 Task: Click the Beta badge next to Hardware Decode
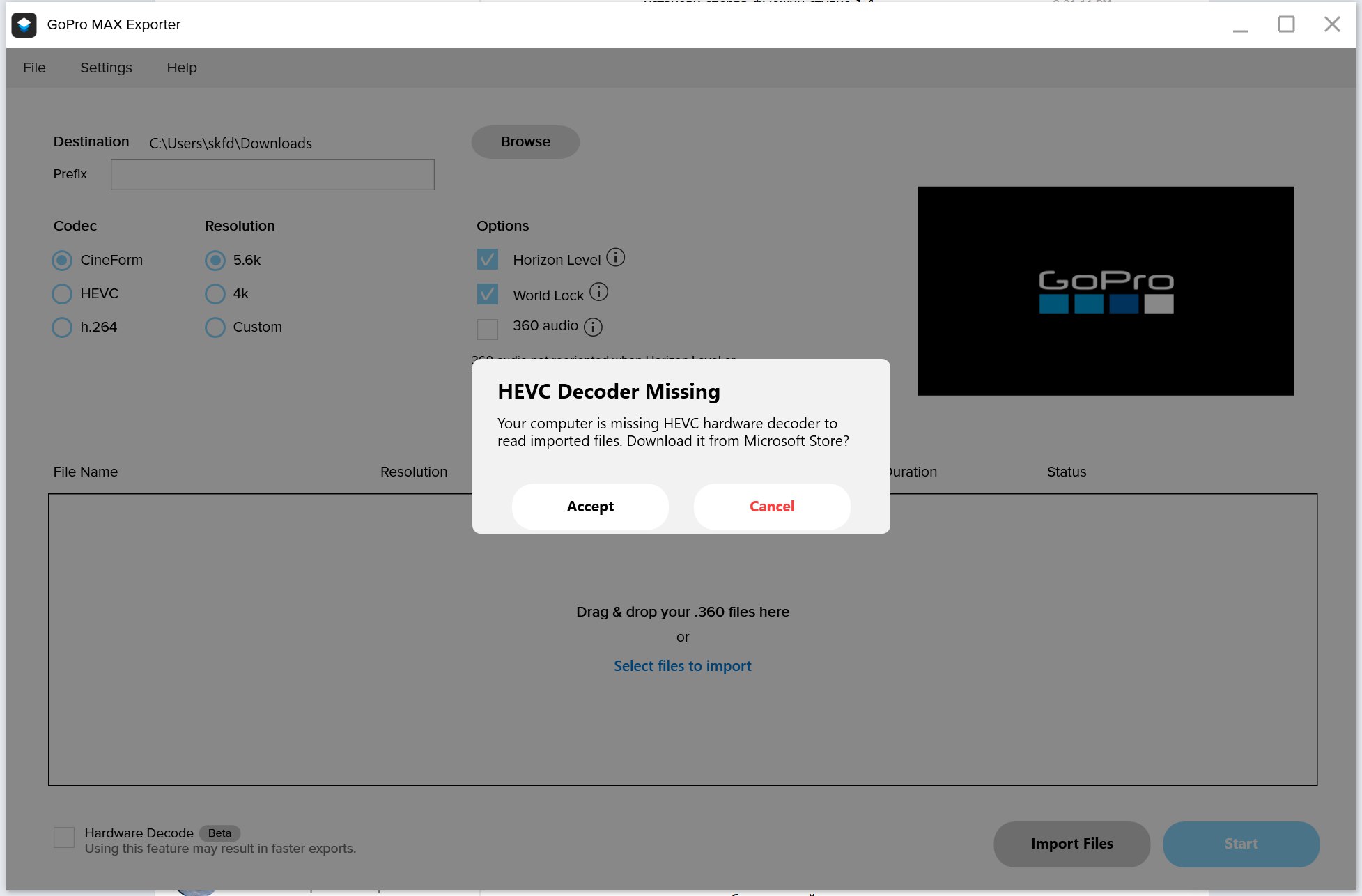pyautogui.click(x=219, y=833)
